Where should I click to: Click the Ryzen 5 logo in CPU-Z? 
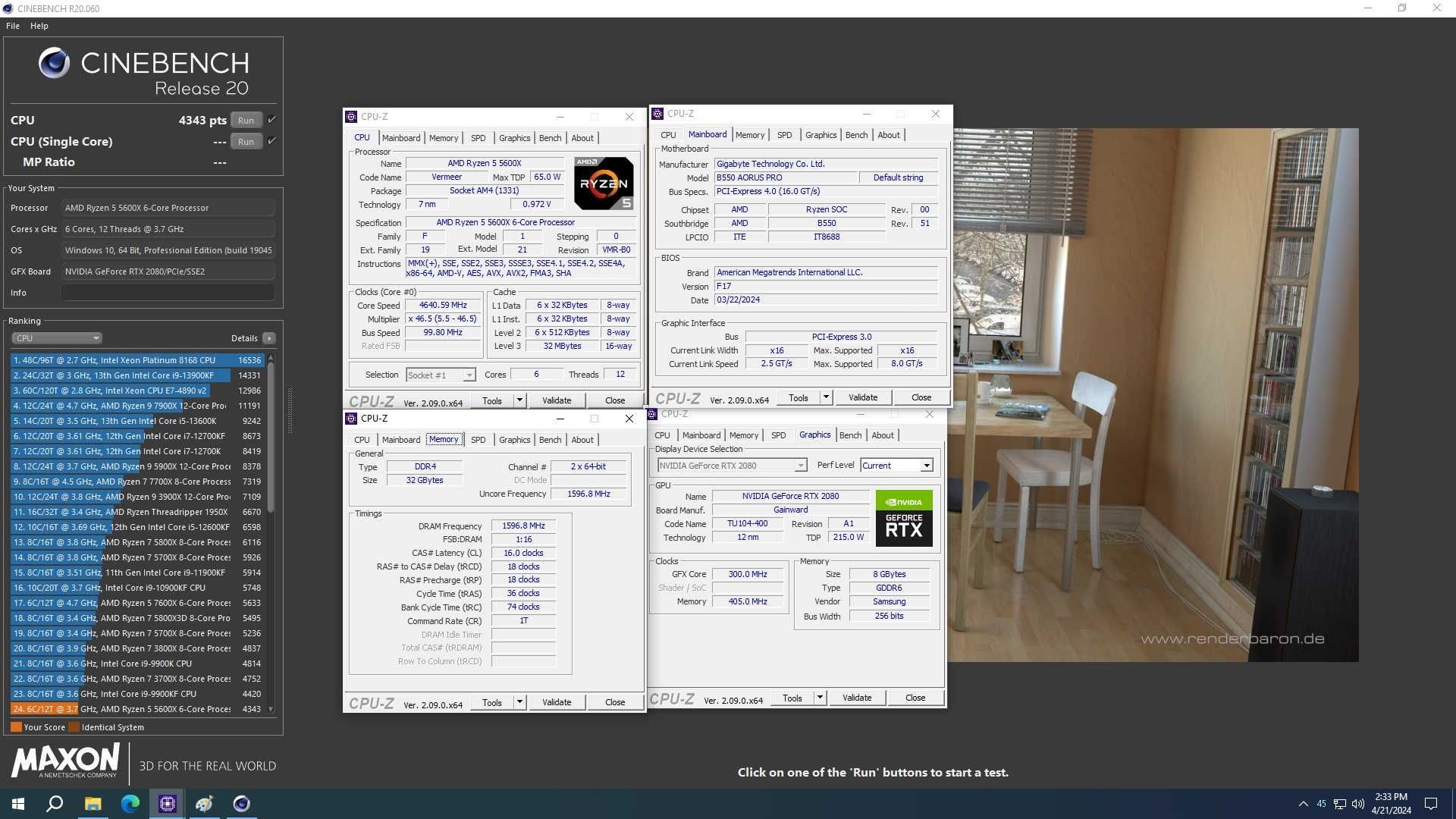click(604, 184)
